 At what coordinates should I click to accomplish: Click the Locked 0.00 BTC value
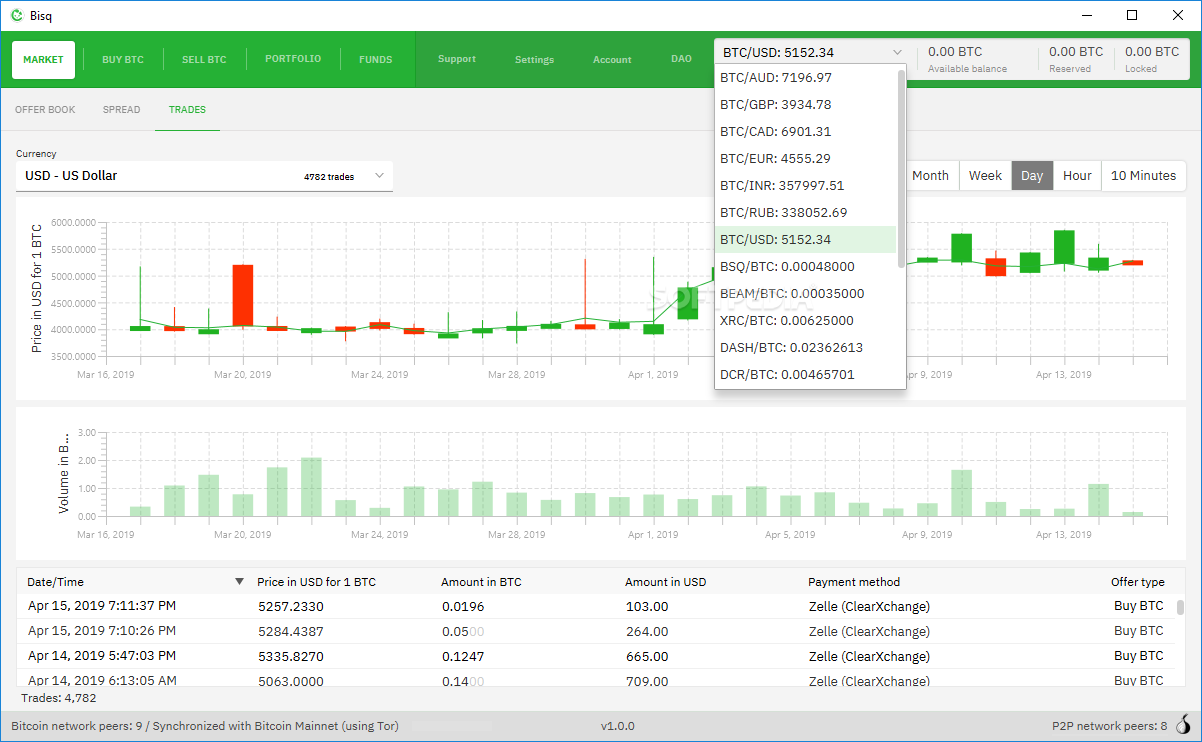click(1152, 52)
